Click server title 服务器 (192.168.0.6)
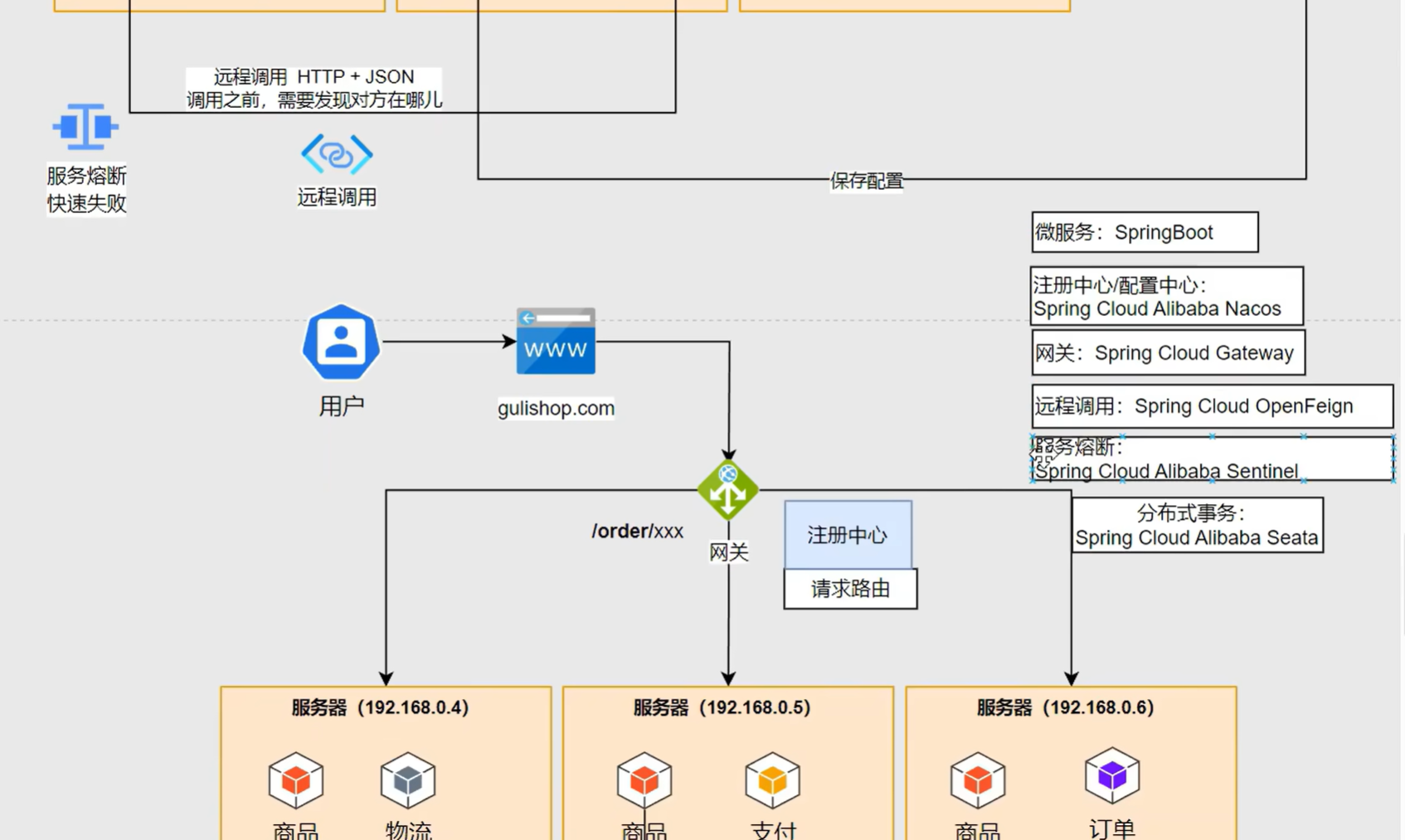Image resolution: width=1405 pixels, height=840 pixels. 1065,707
